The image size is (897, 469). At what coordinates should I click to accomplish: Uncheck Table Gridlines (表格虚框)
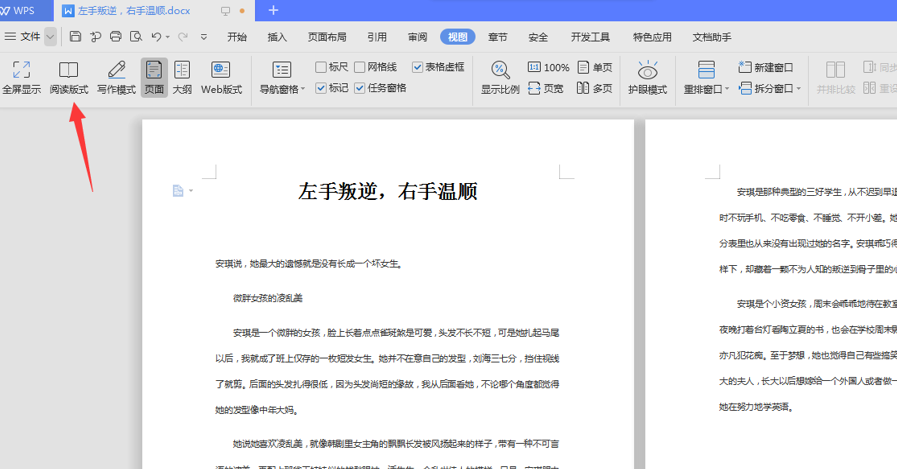click(x=417, y=67)
